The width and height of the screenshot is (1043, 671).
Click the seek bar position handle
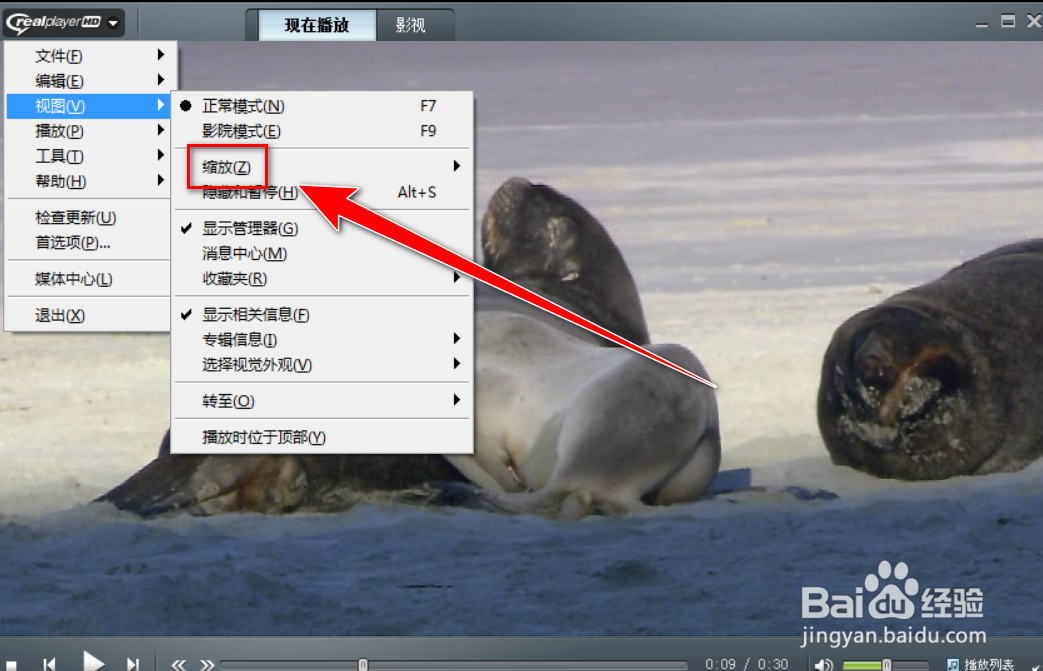point(363,664)
